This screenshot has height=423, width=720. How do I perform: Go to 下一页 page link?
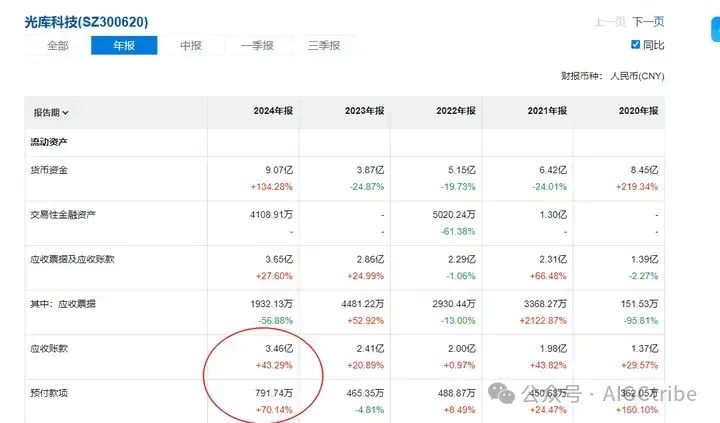pyautogui.click(x=648, y=22)
